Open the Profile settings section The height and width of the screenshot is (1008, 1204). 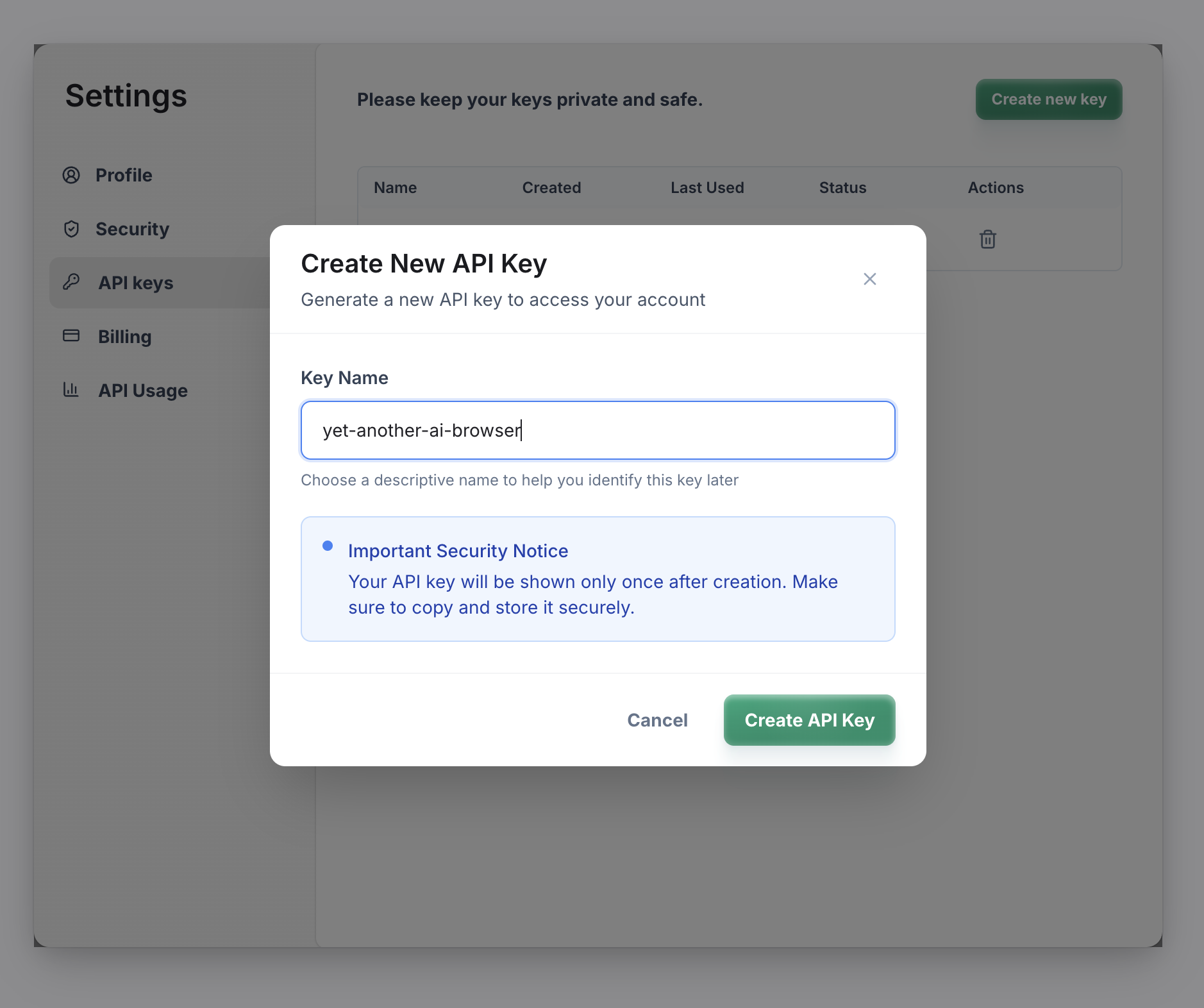[124, 174]
